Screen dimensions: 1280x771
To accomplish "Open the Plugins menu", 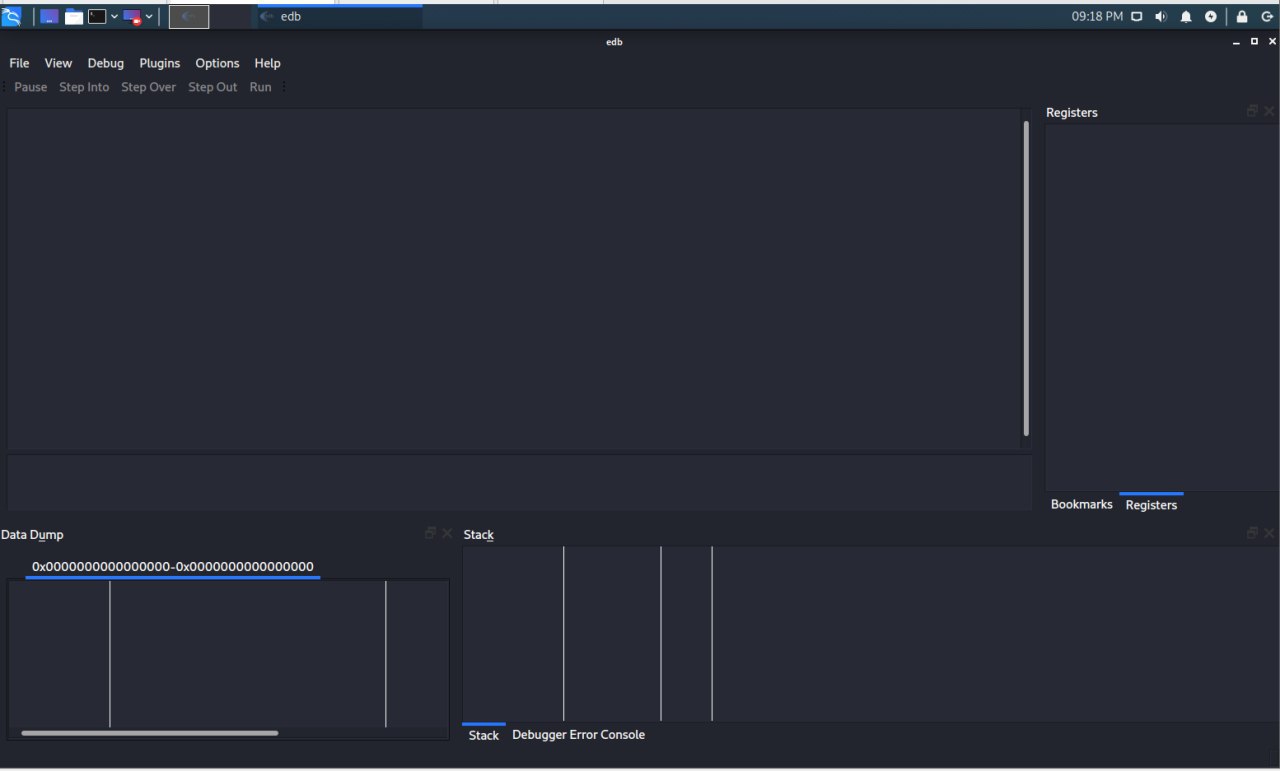I will pos(159,63).
